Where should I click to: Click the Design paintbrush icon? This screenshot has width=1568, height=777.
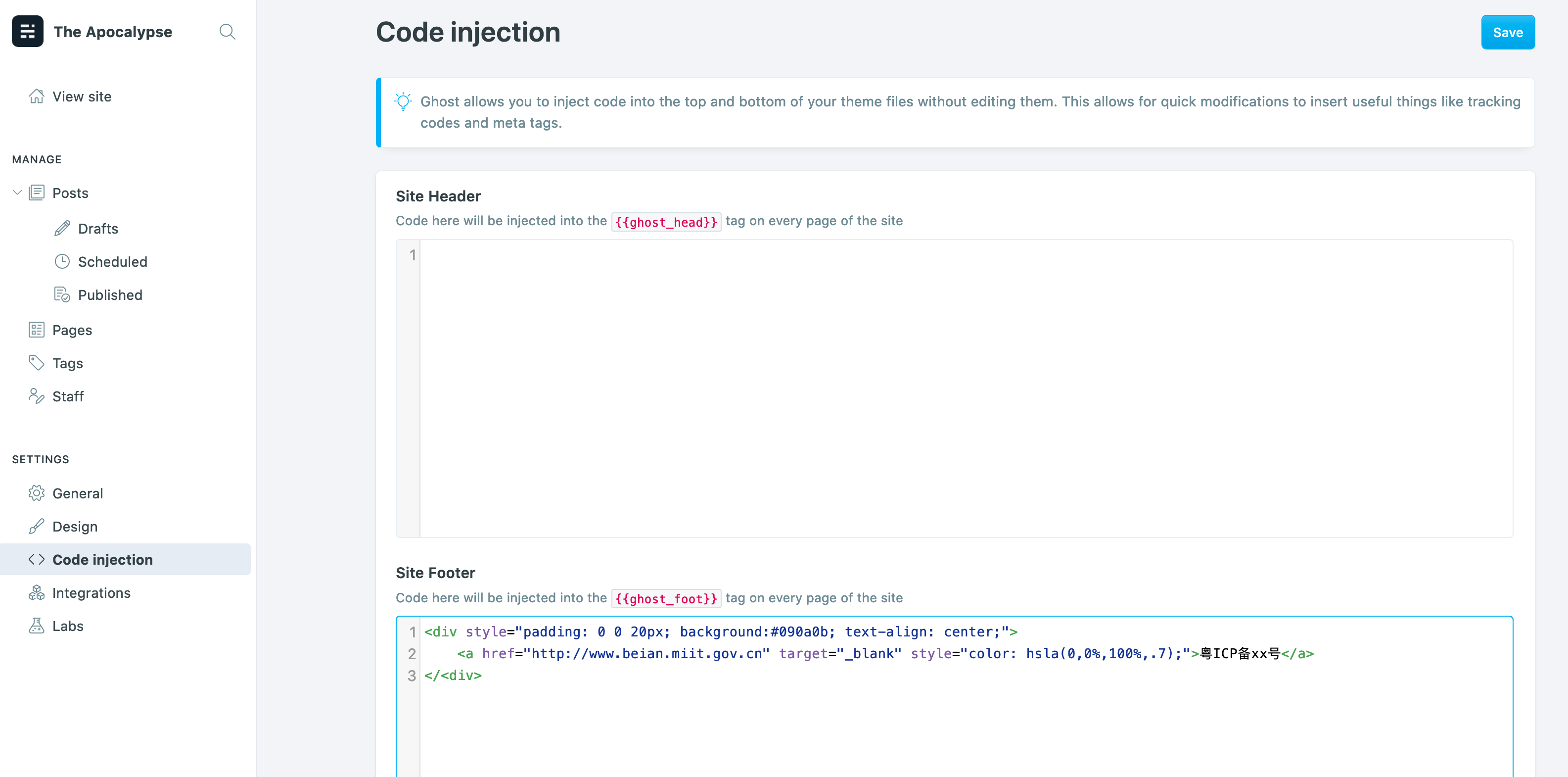pos(37,526)
